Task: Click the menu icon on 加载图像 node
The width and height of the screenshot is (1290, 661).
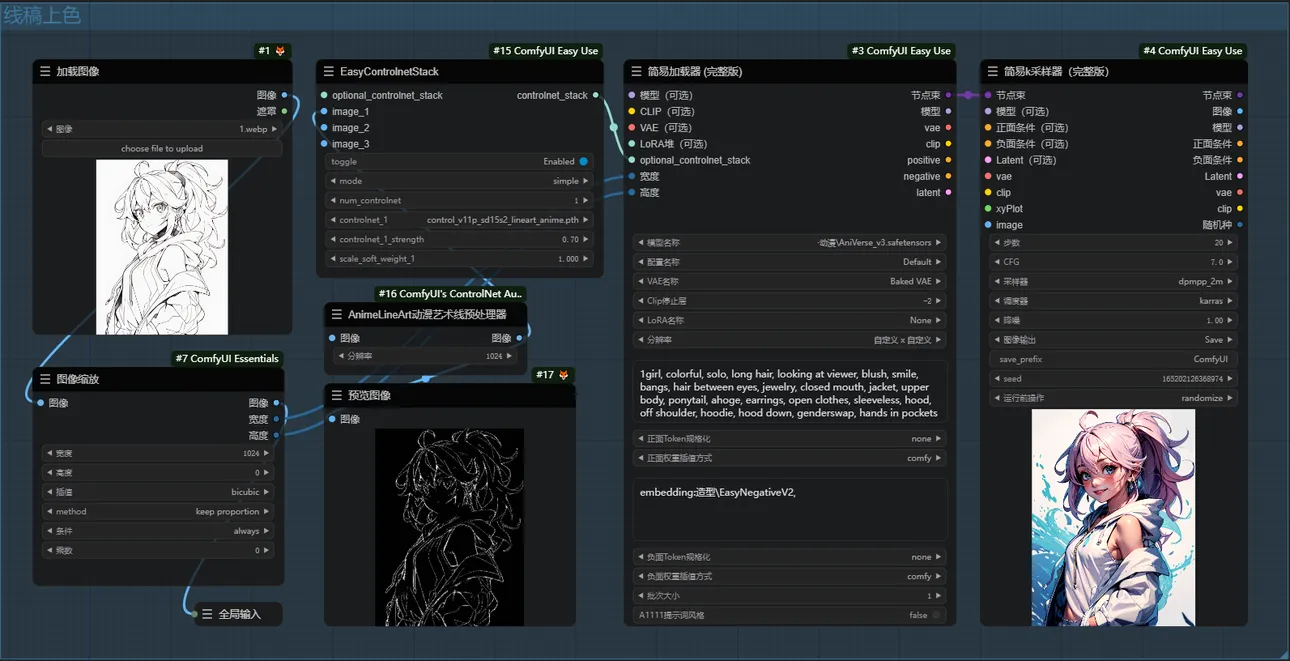Action: 45,72
